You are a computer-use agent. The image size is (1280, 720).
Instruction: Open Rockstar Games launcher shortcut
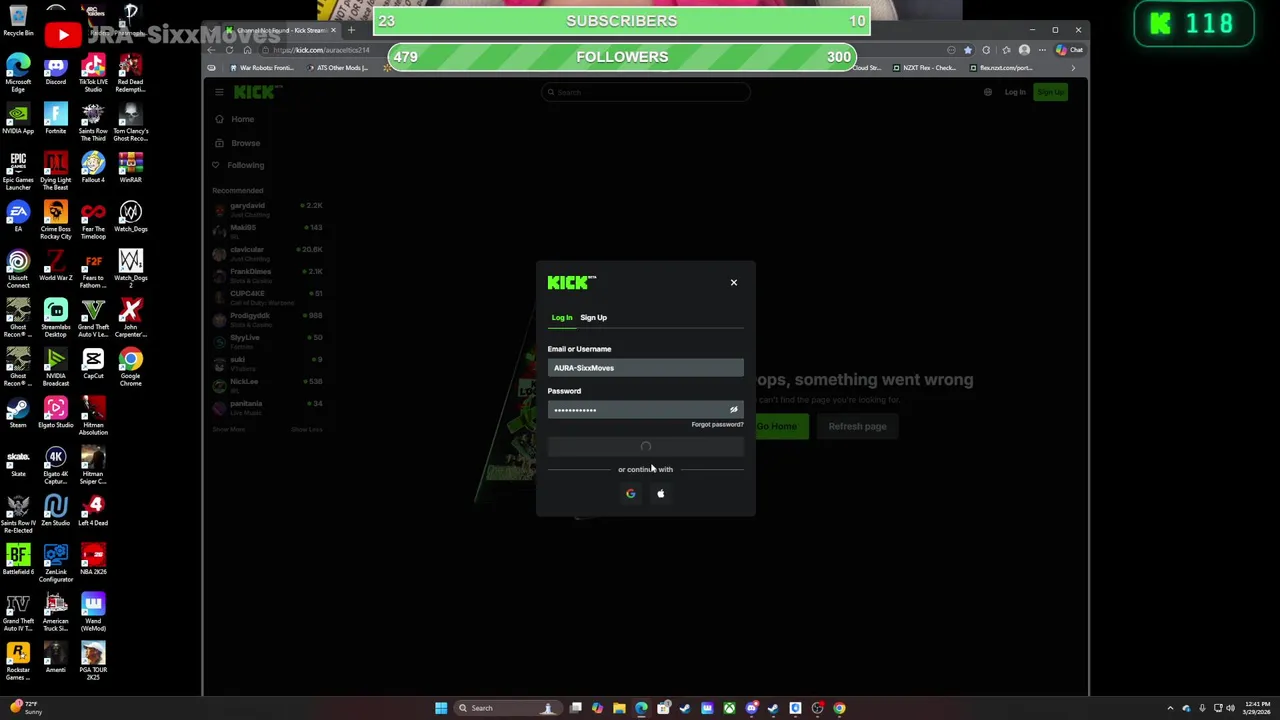(x=18, y=662)
